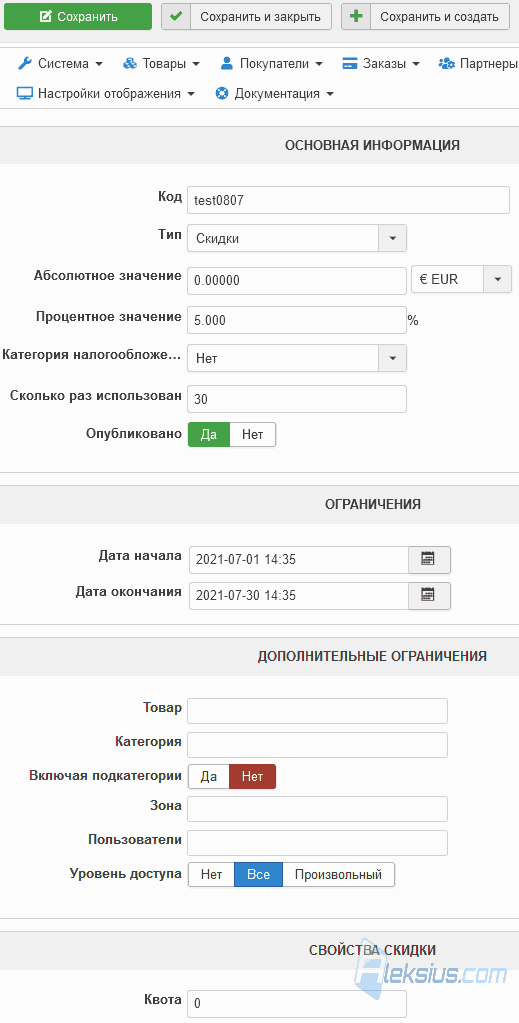Open calendar picker for Дата окончания

pyautogui.click(x=429, y=595)
